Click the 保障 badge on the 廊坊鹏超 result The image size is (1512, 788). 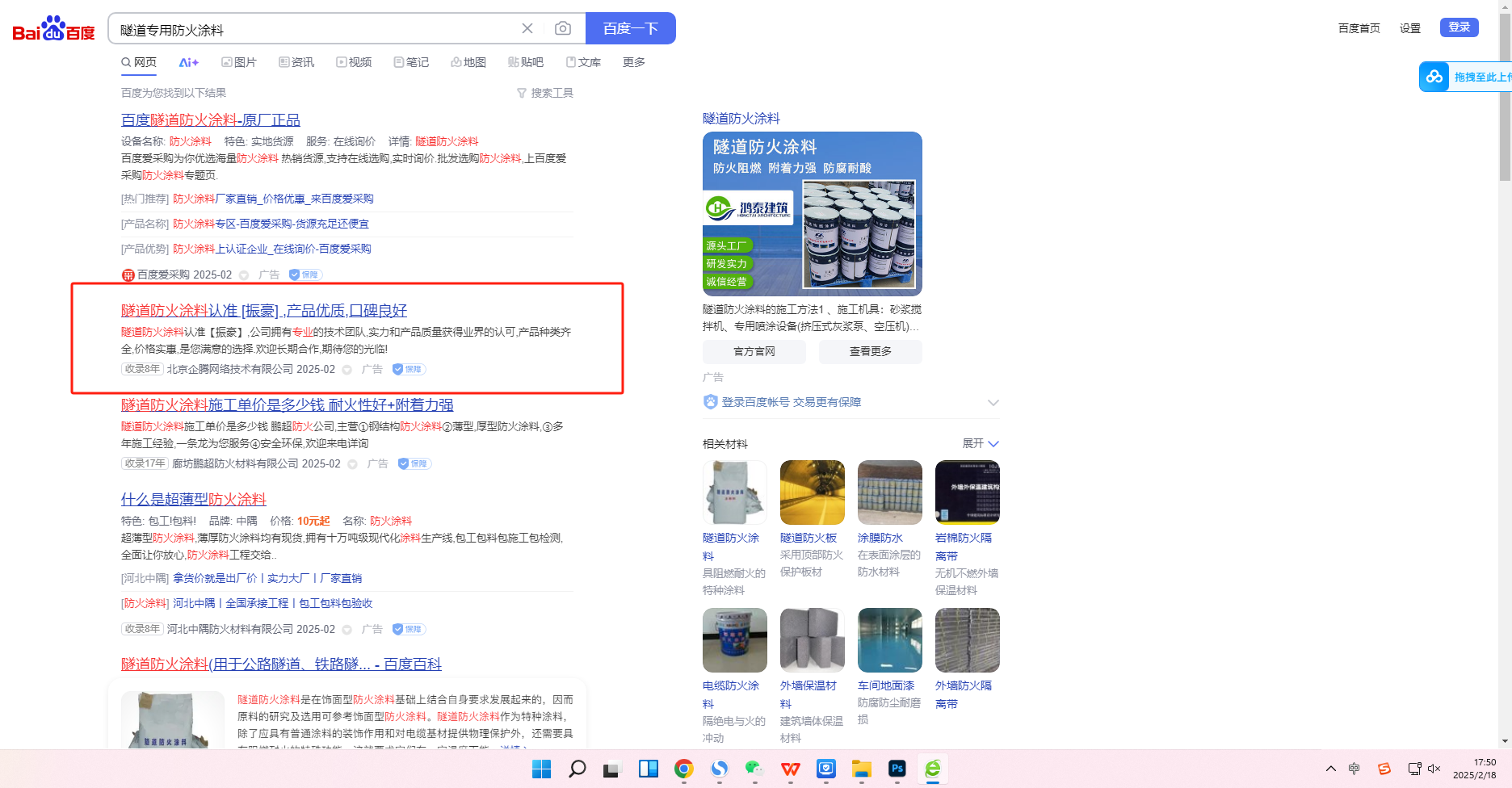point(414,463)
